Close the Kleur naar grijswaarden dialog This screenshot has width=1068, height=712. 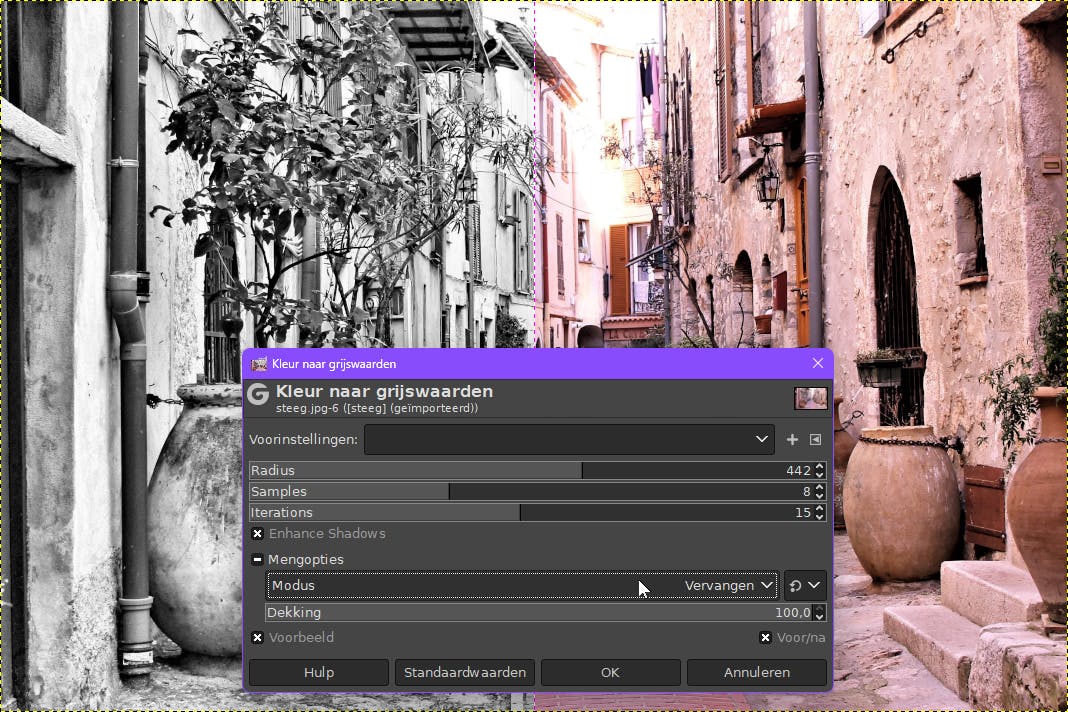818,363
